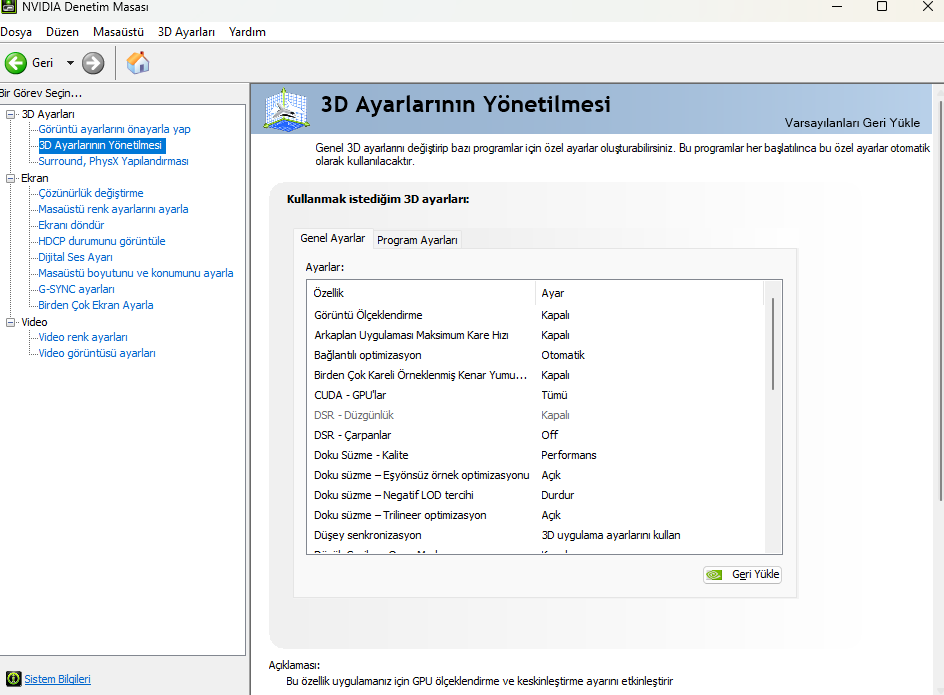Image resolution: width=944 pixels, height=695 pixels.
Task: Select Görüntü ayarlarını önayarla yap
Action: tap(114, 129)
